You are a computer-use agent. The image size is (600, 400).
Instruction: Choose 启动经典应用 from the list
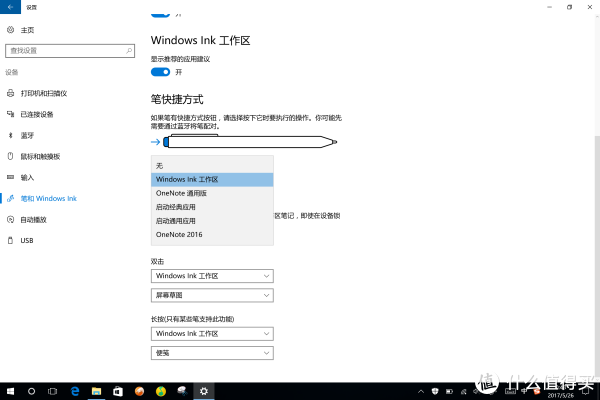212,207
